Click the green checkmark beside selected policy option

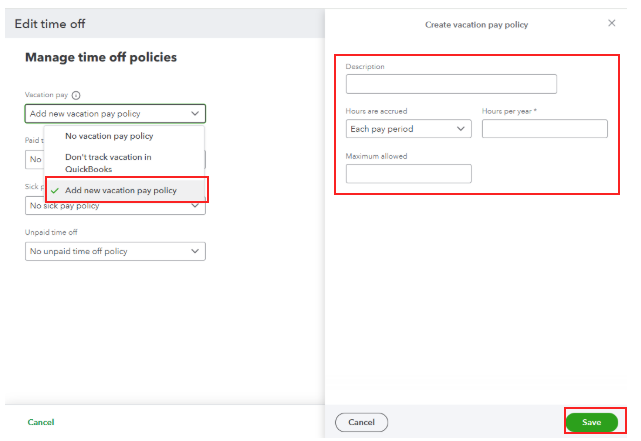pyautogui.click(x=55, y=190)
